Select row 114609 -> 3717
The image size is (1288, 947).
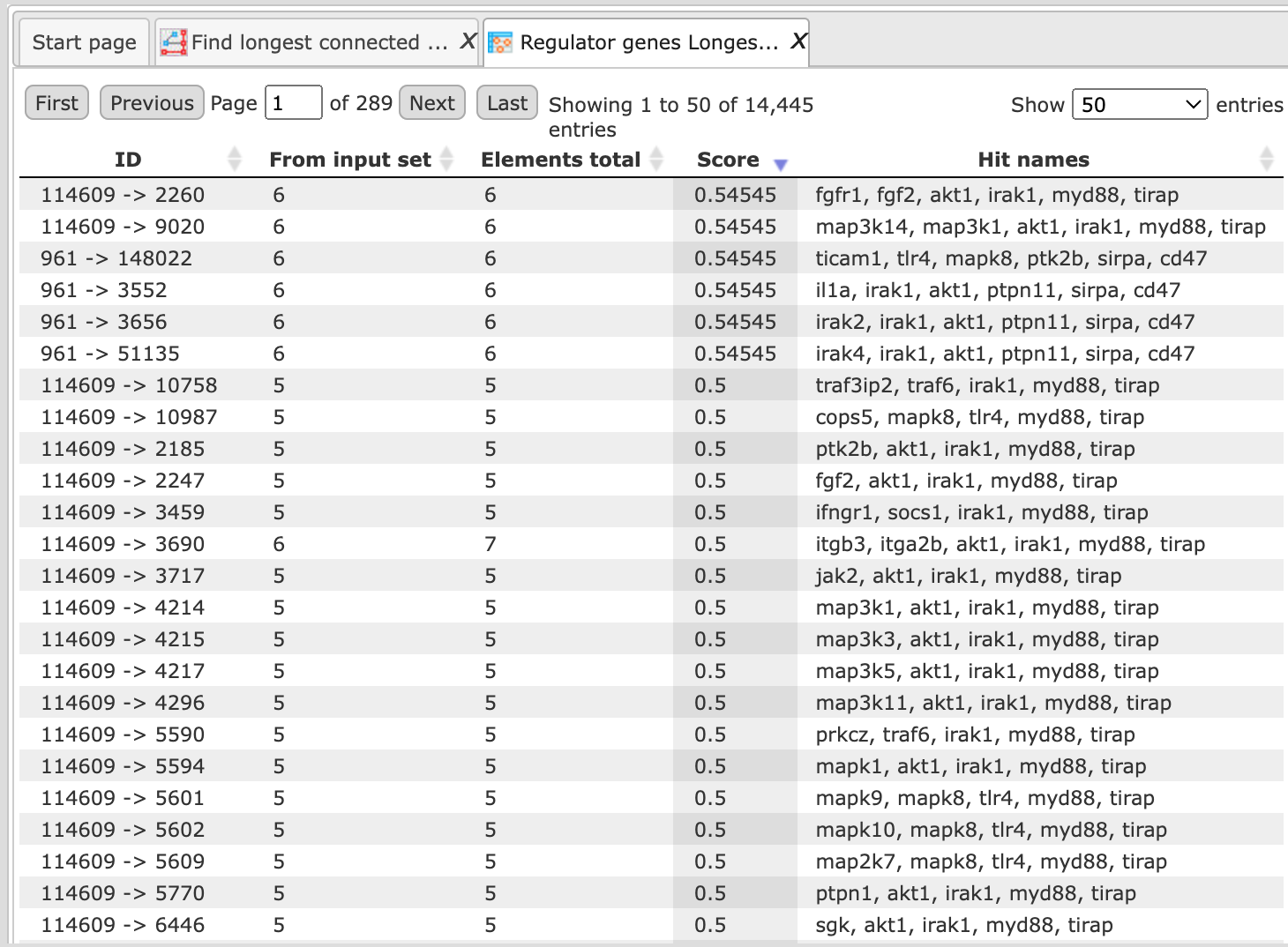pos(651,576)
